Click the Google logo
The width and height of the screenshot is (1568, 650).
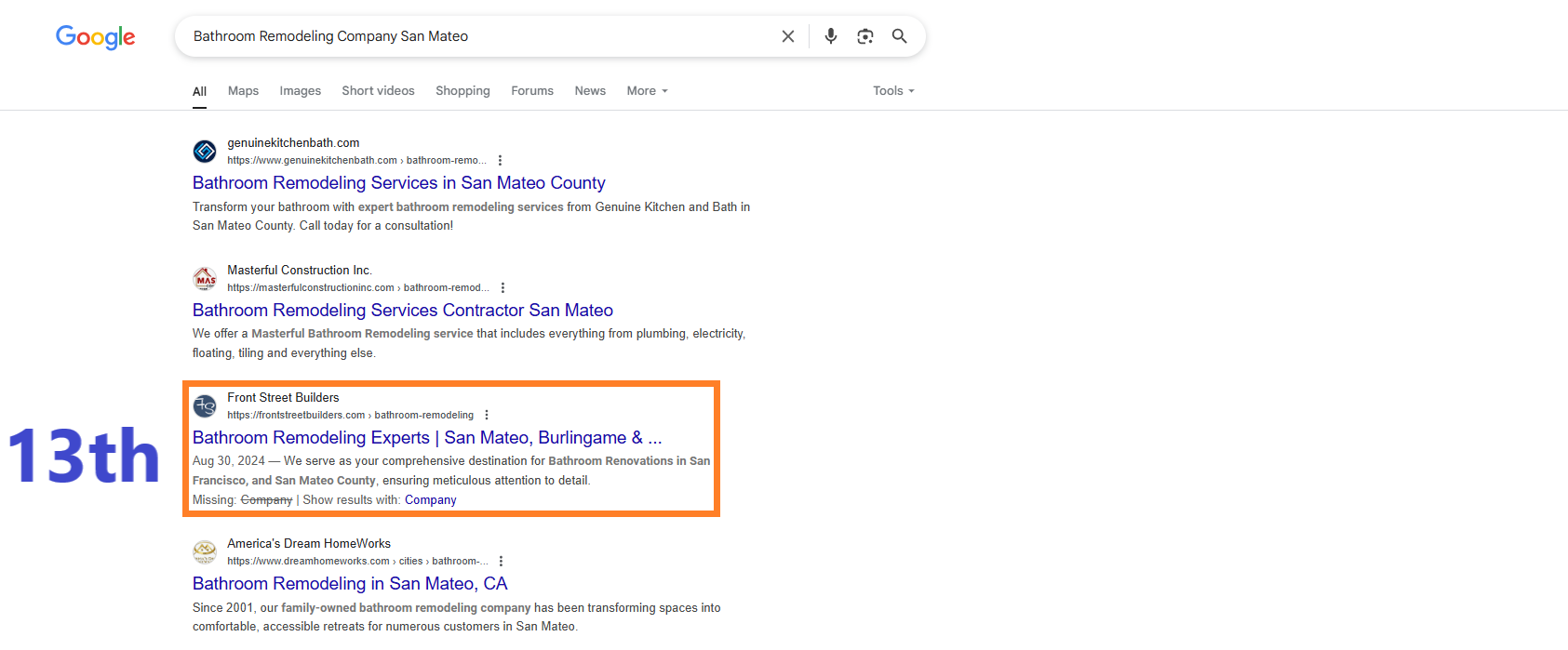tap(95, 37)
